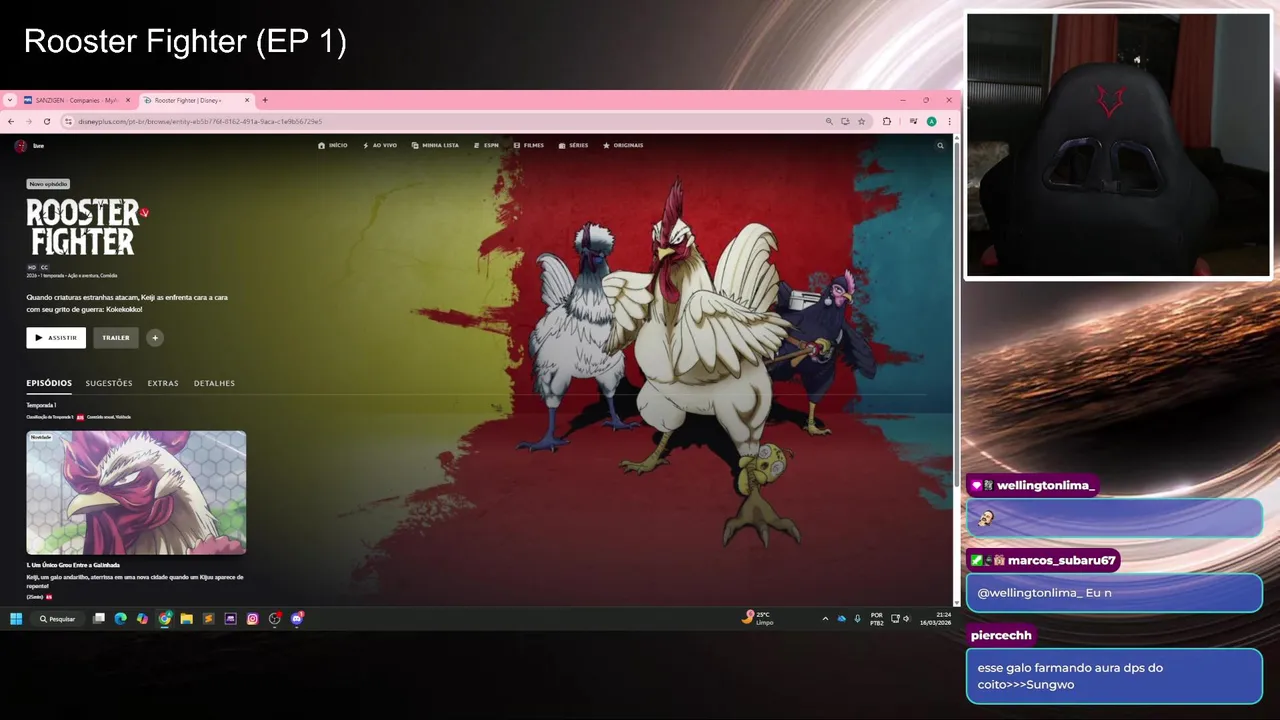1280x720 pixels.
Task: Open Filmes in the Disney+ nav
Action: (x=529, y=145)
